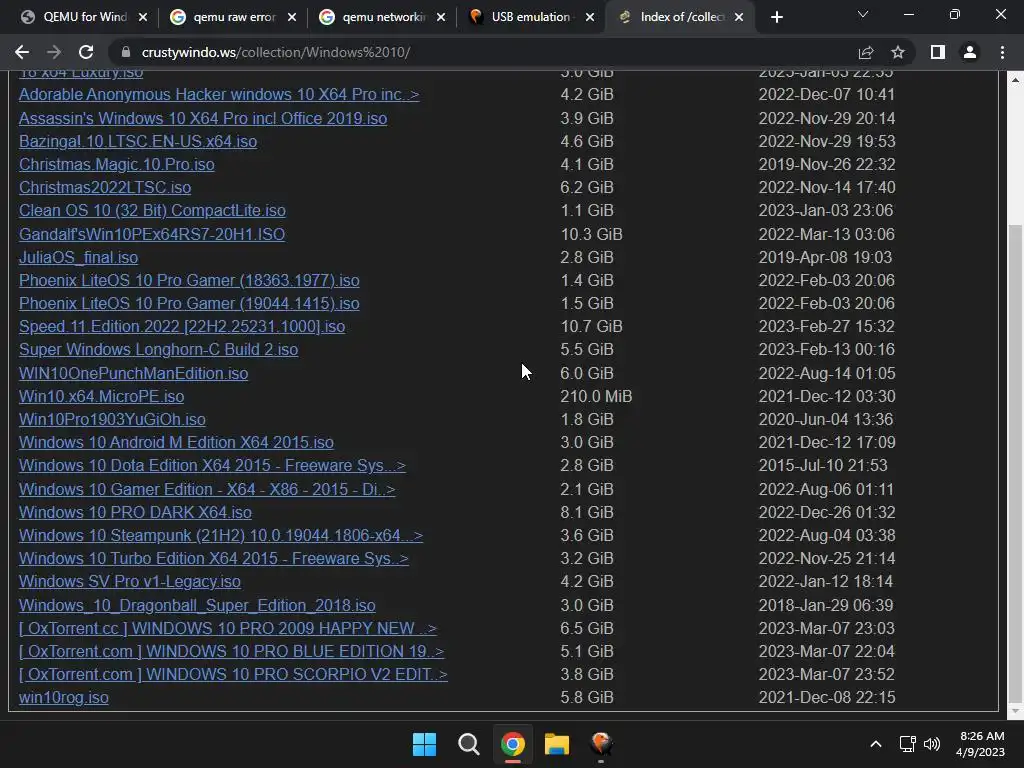The height and width of the screenshot is (768, 1024).
Task: Open Windows 10 Dota Edition link
Action: (212, 465)
